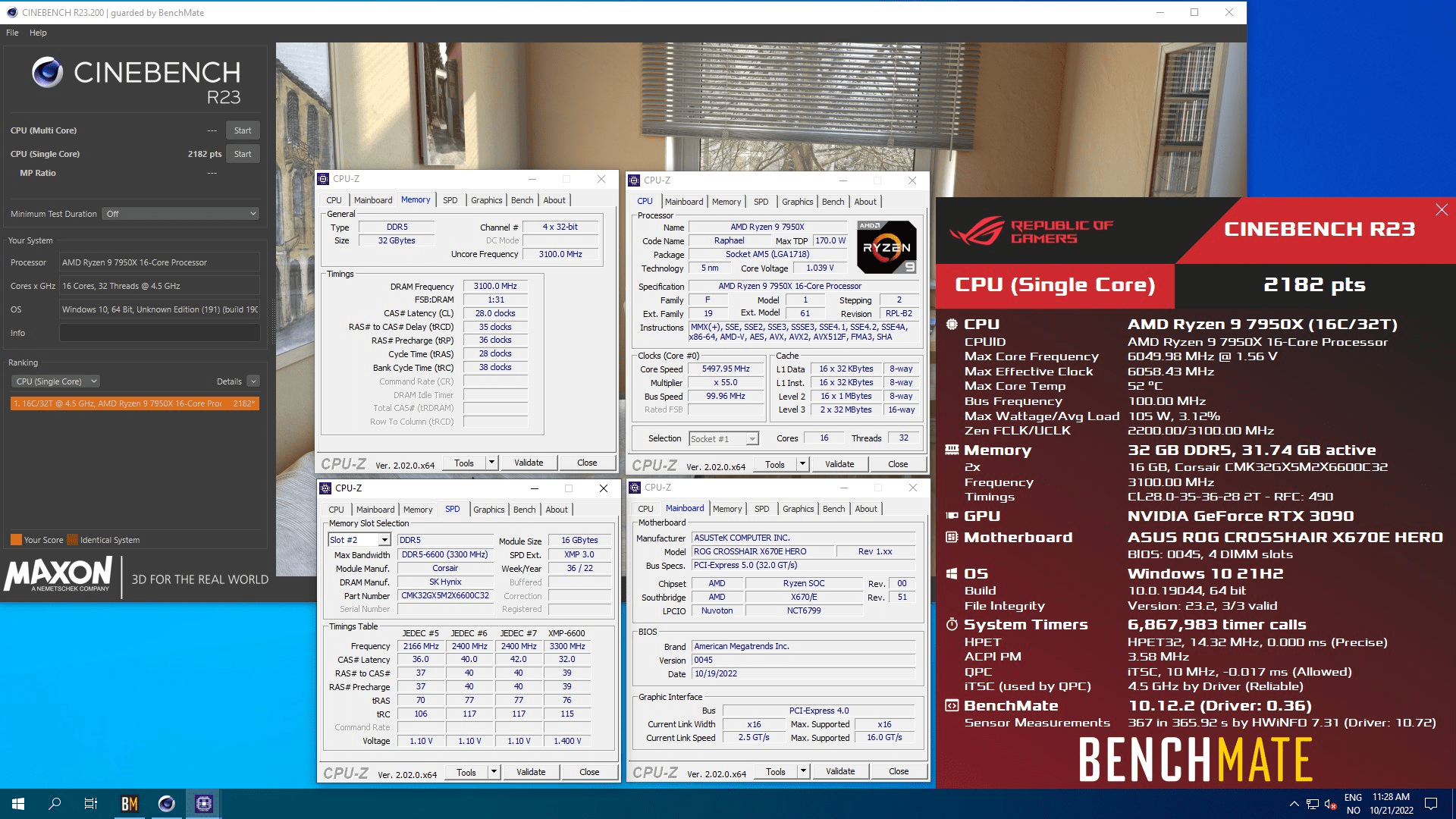Click the Ryzen 9 logo in CPU-Z
1456x819 pixels.
click(886, 247)
